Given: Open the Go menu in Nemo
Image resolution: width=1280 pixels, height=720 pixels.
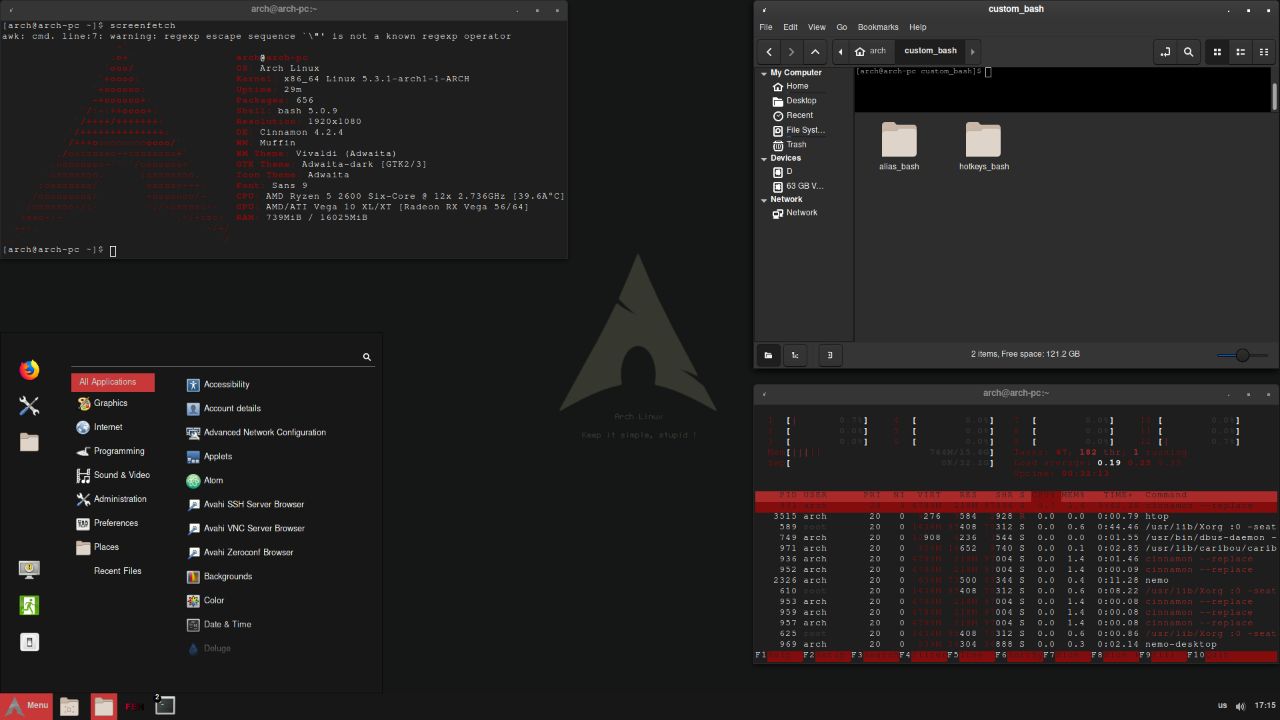Looking at the screenshot, I should point(841,27).
